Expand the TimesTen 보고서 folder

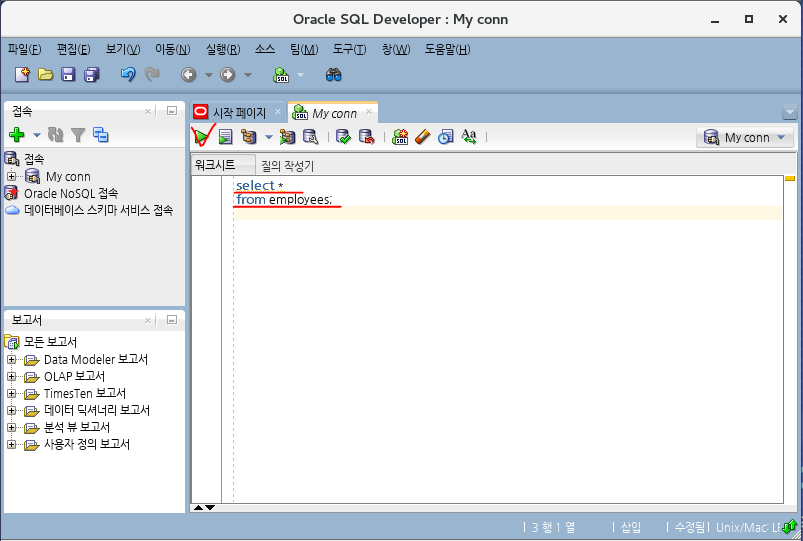tap(11, 393)
